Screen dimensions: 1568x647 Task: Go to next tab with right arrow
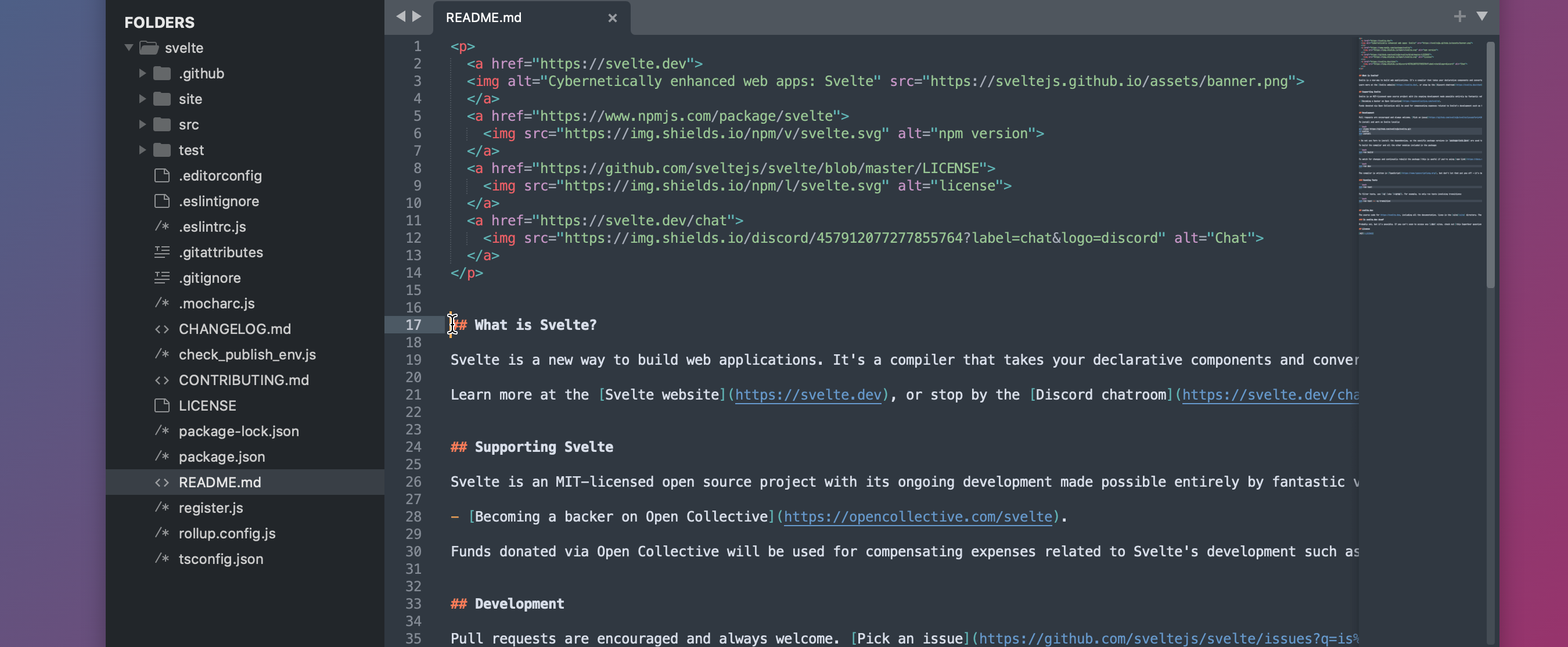coord(417,16)
